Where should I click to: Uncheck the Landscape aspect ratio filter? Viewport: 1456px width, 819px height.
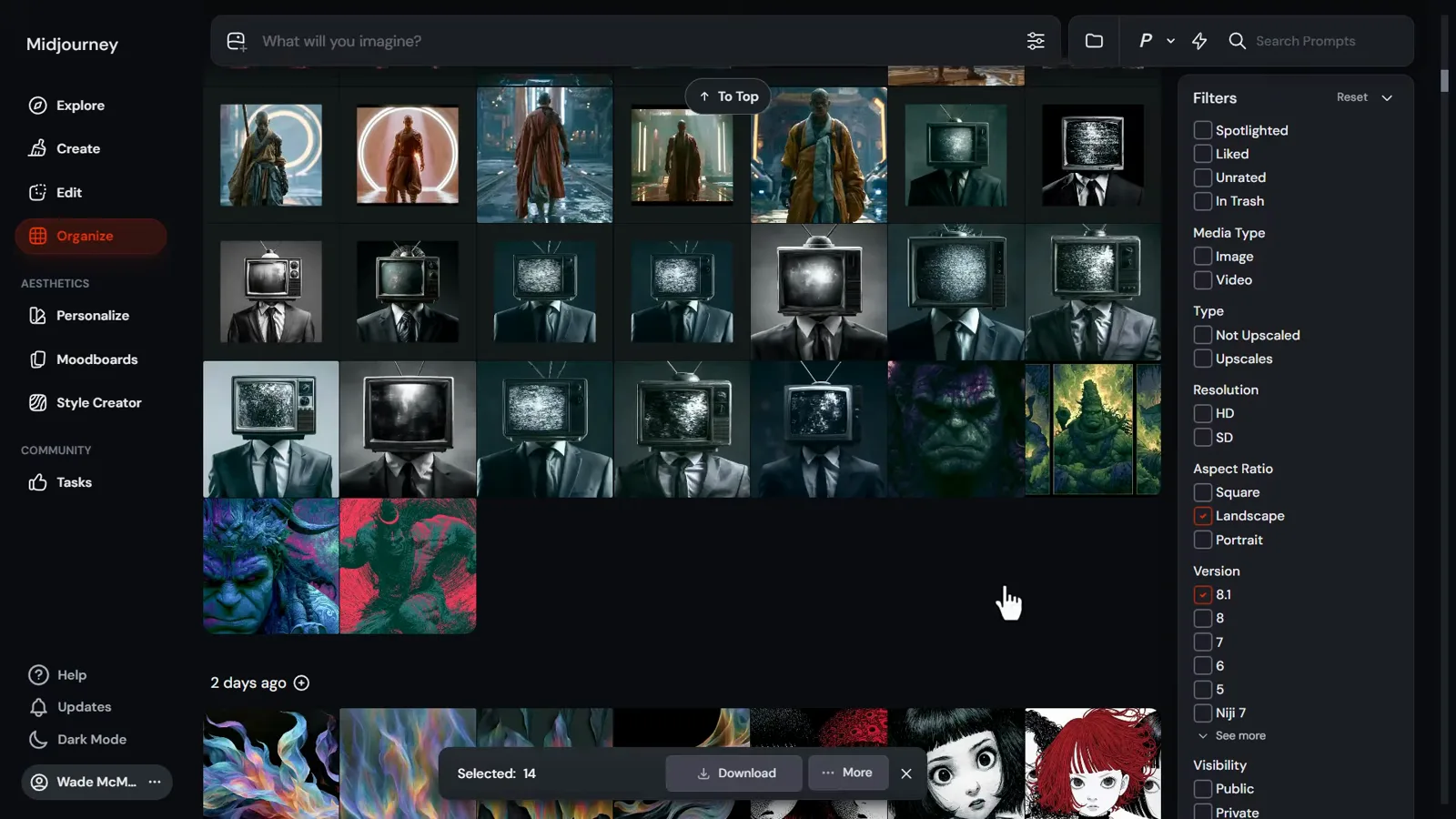(1202, 516)
